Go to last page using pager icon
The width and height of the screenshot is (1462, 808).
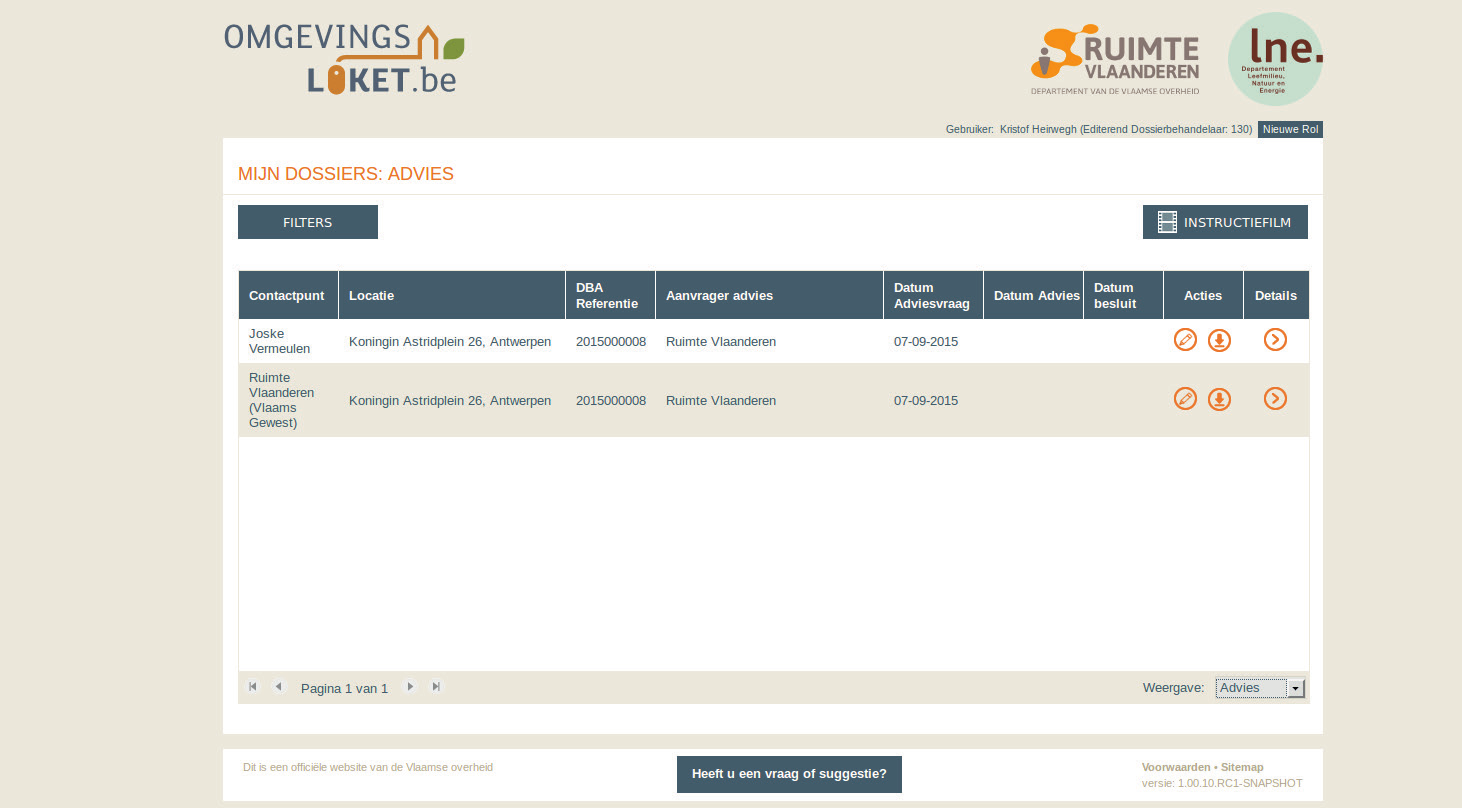(x=436, y=687)
